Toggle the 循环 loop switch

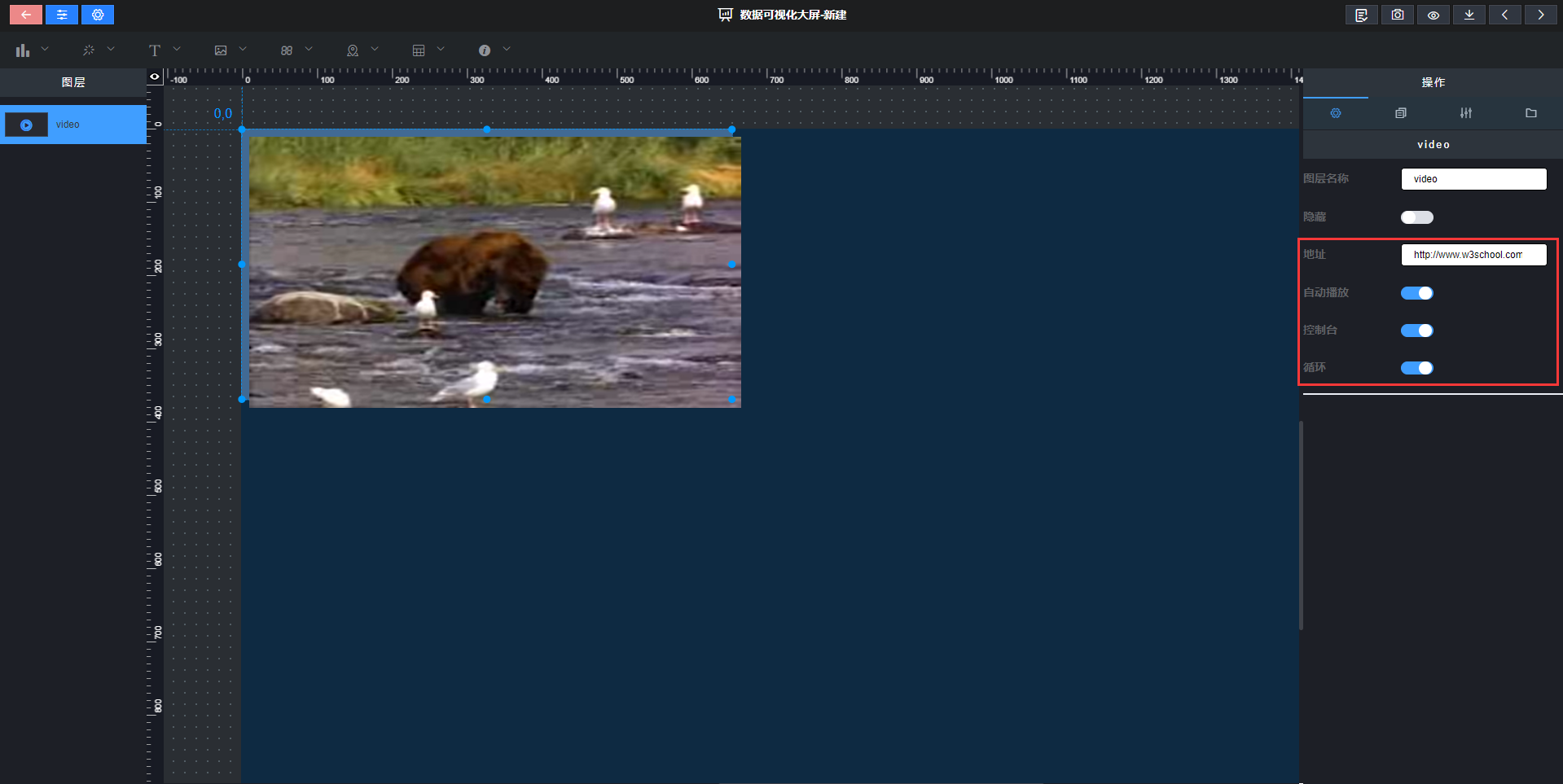click(x=1417, y=368)
